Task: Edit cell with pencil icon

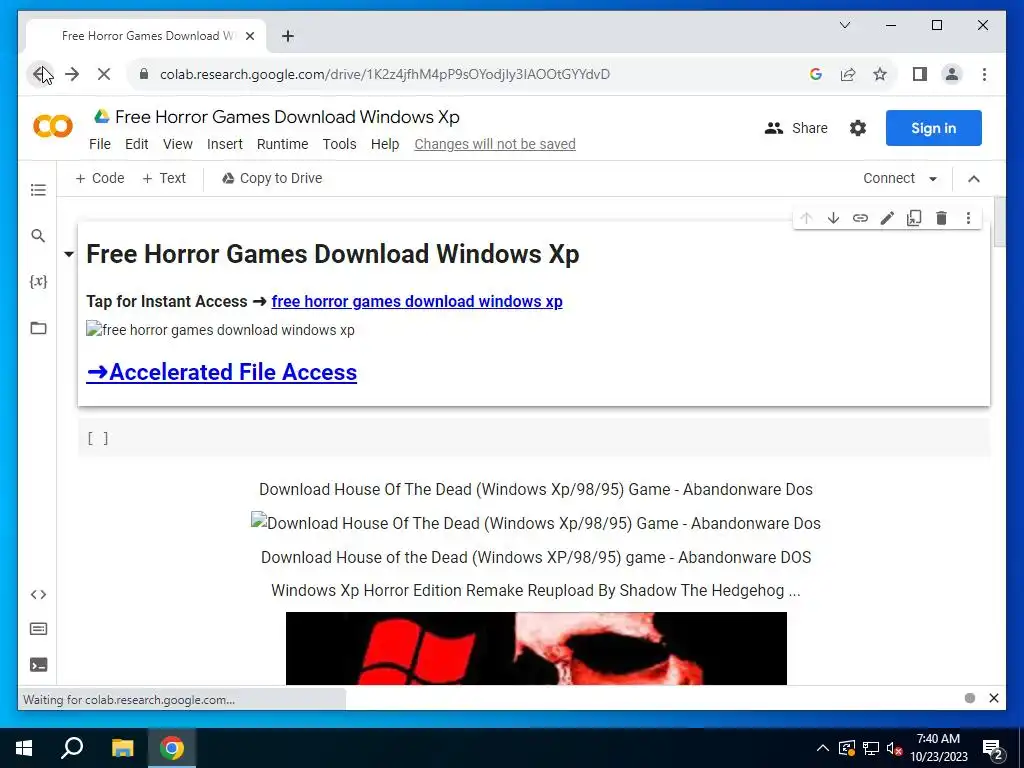Action: click(x=887, y=218)
